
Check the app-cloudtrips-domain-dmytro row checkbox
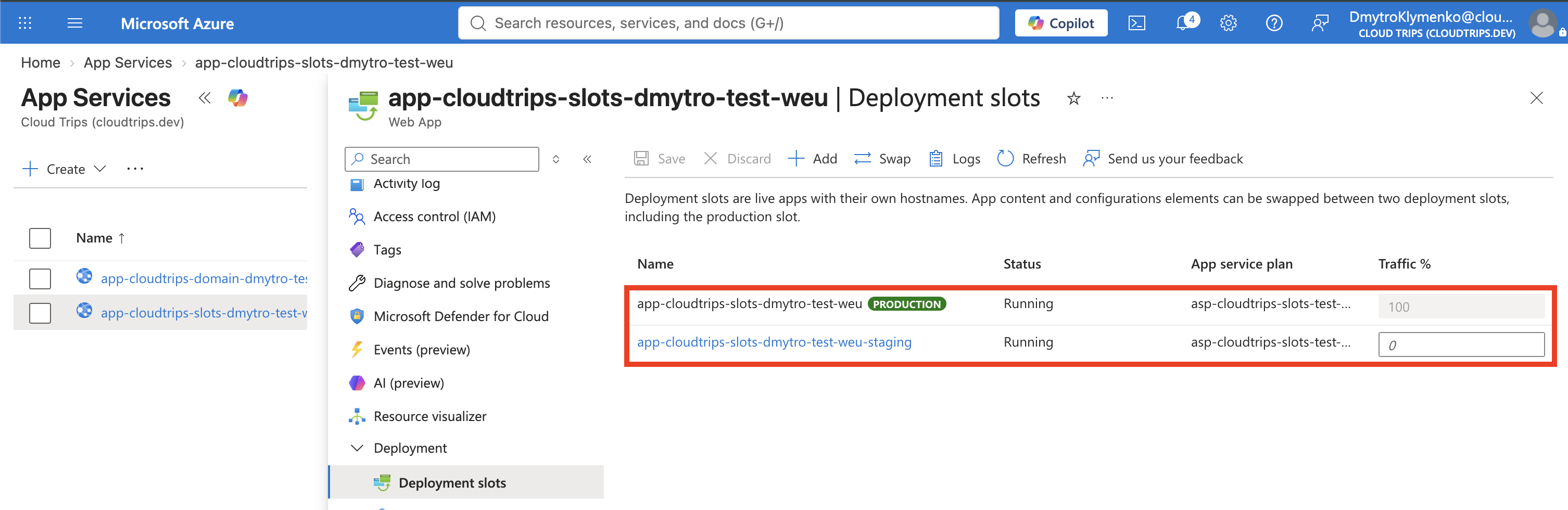pos(40,279)
